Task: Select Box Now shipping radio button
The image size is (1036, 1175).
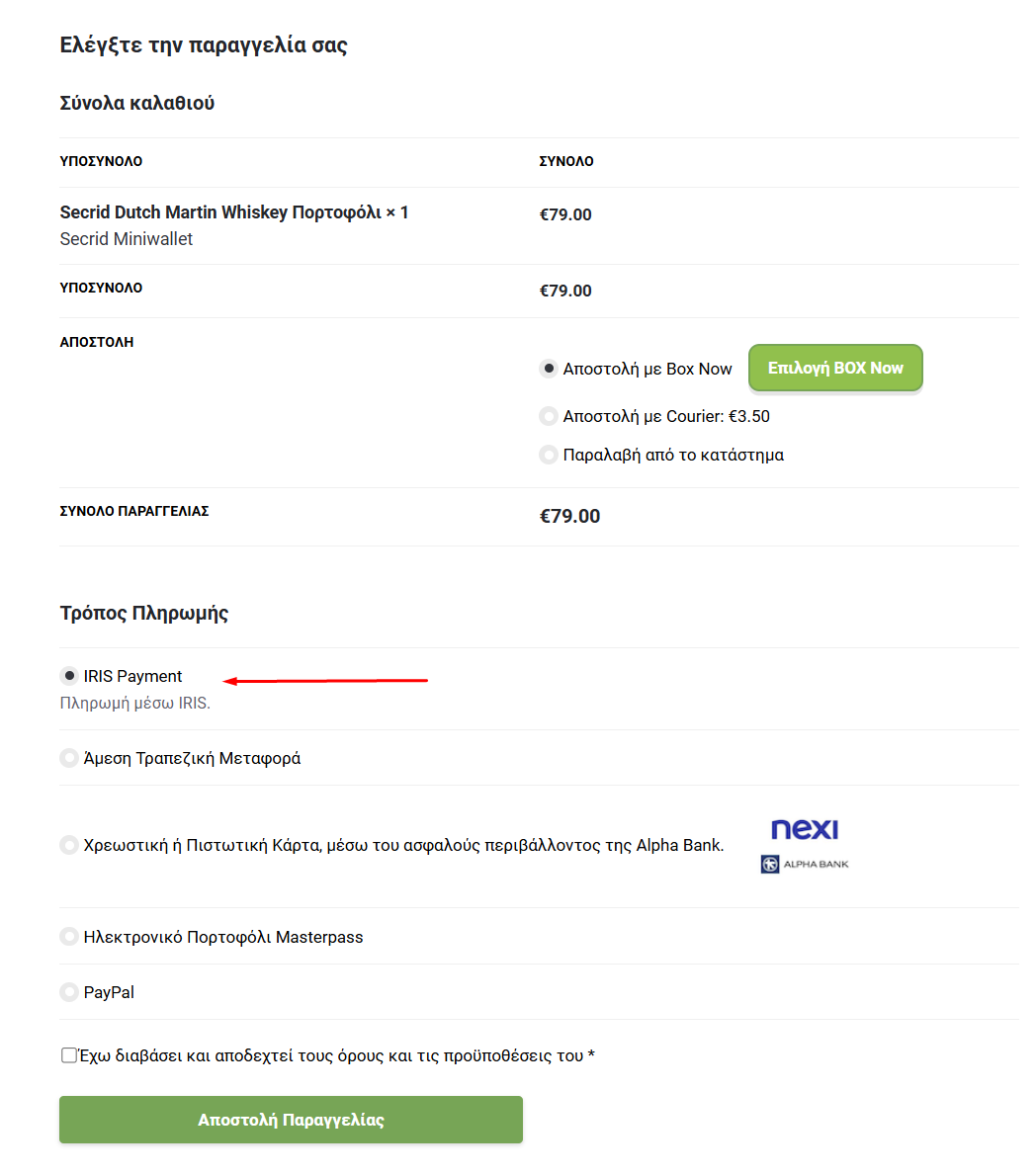Action: point(549,369)
